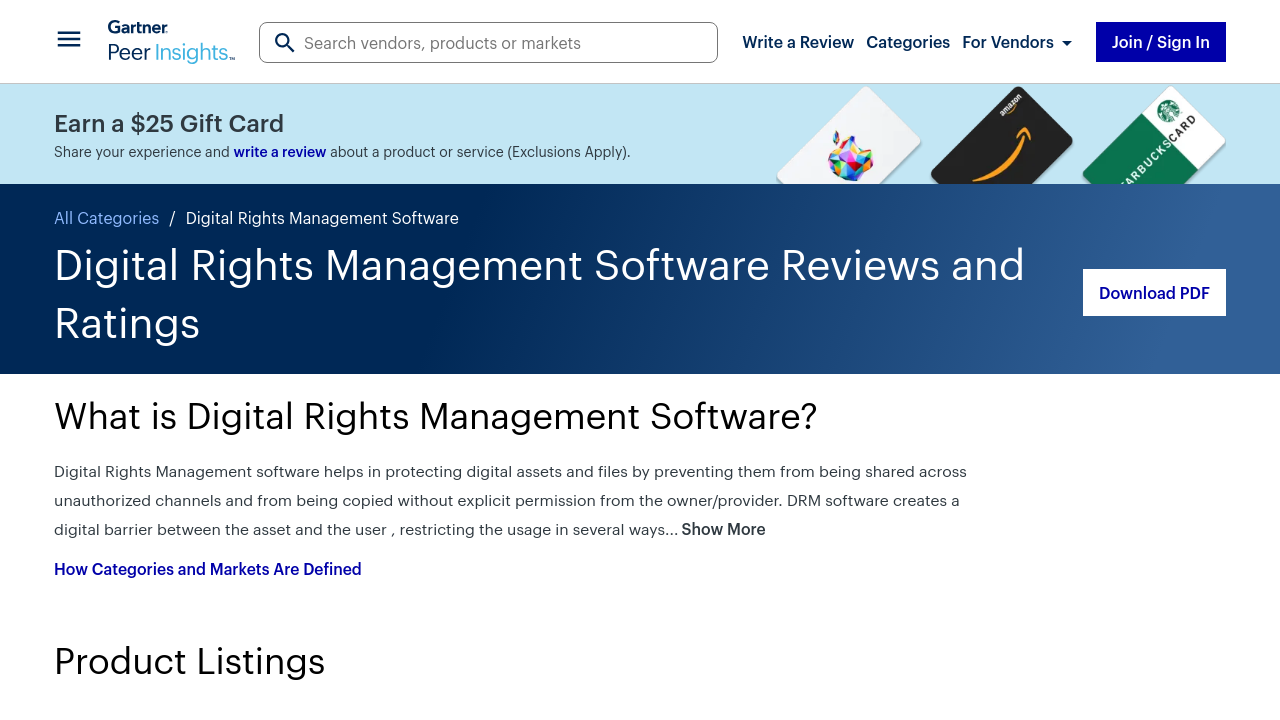Expand description with Show More
Viewport: 1280px width, 720px height.
(x=723, y=529)
